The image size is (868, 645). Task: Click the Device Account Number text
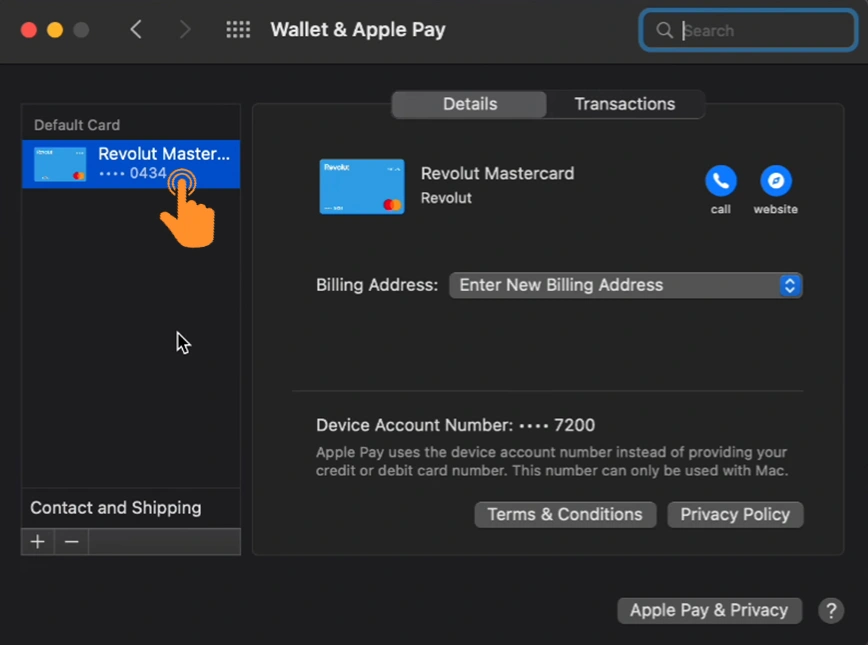click(456, 425)
